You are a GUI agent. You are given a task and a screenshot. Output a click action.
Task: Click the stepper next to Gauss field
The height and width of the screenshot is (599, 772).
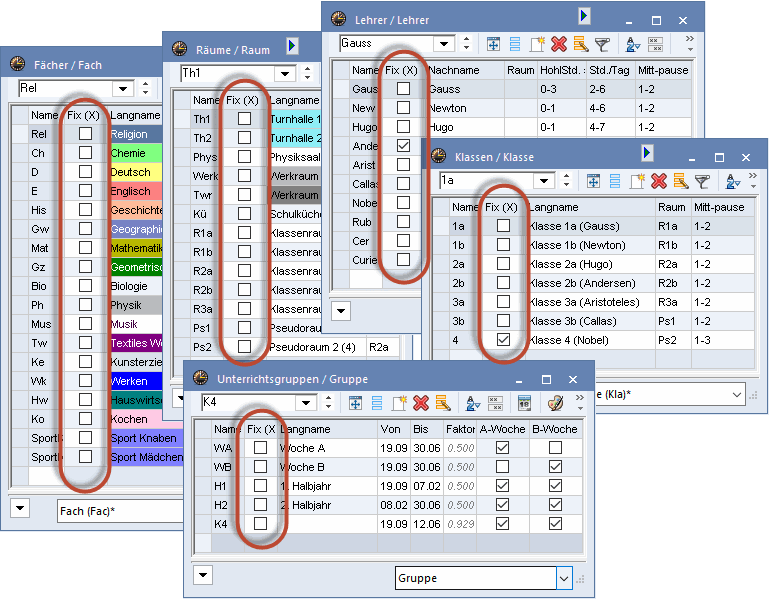point(466,43)
